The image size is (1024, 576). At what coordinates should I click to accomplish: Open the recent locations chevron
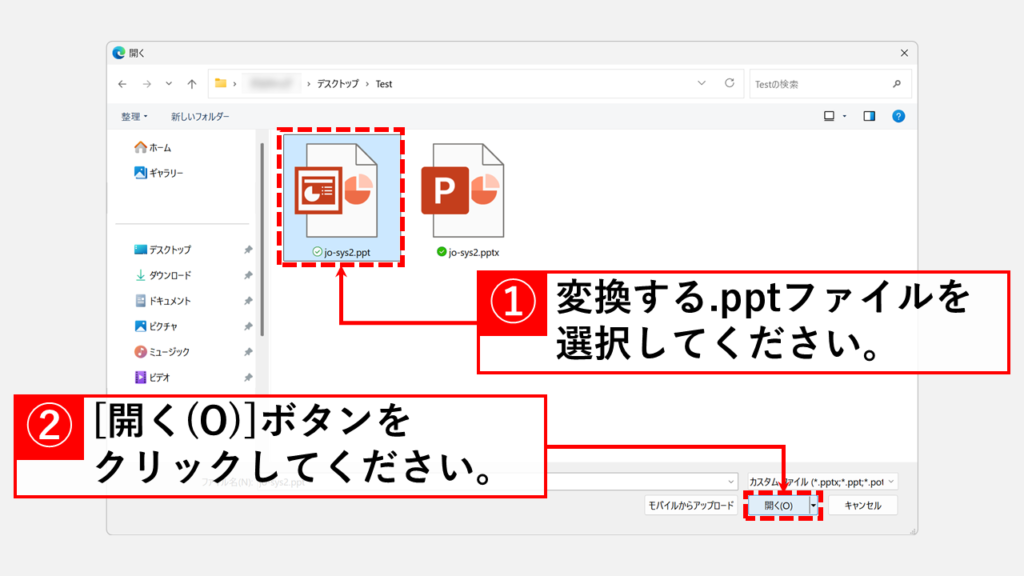point(169,84)
